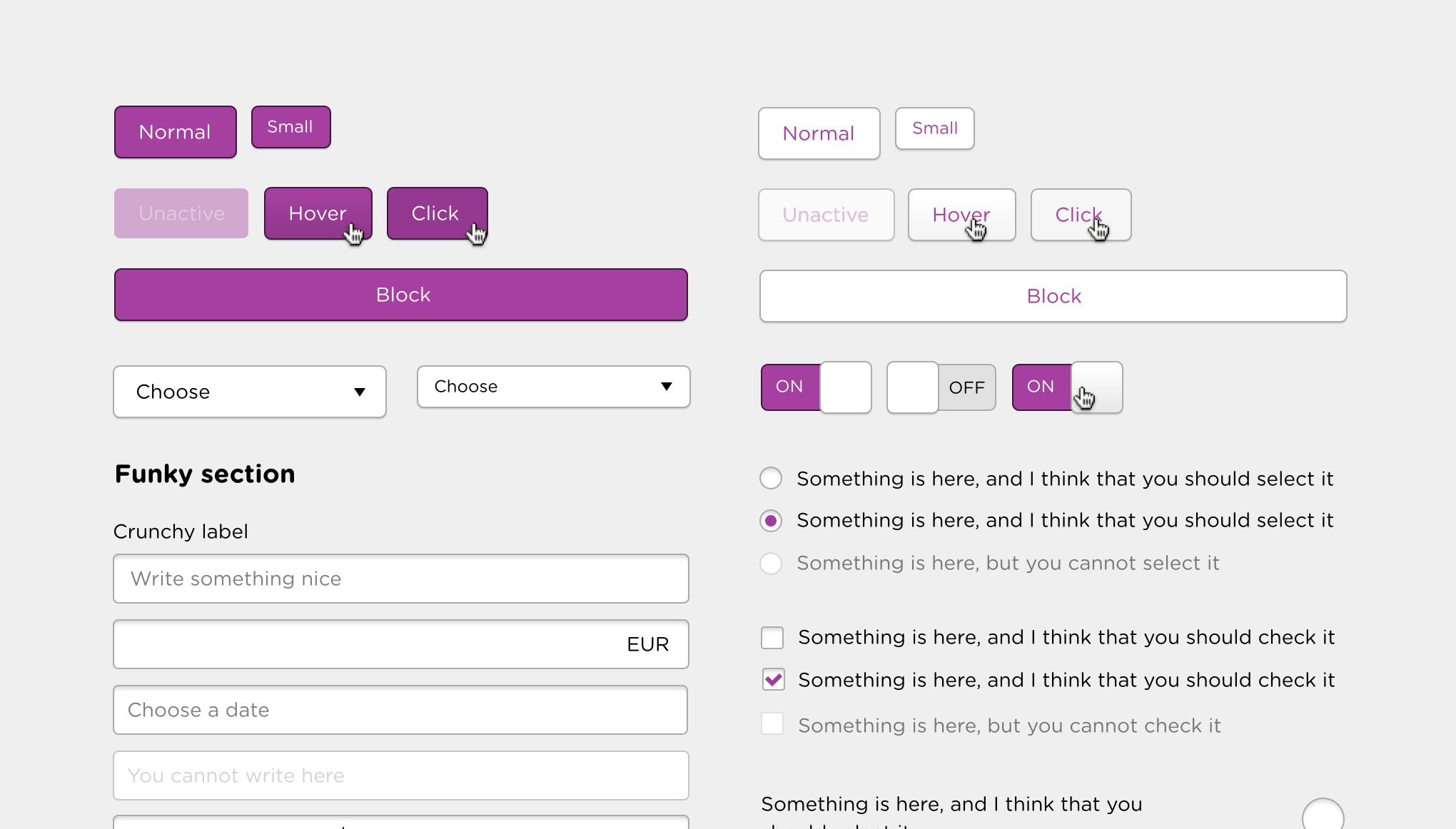1456x829 pixels.
Task: Uncheck the purple checked checkbox
Action: point(773,680)
